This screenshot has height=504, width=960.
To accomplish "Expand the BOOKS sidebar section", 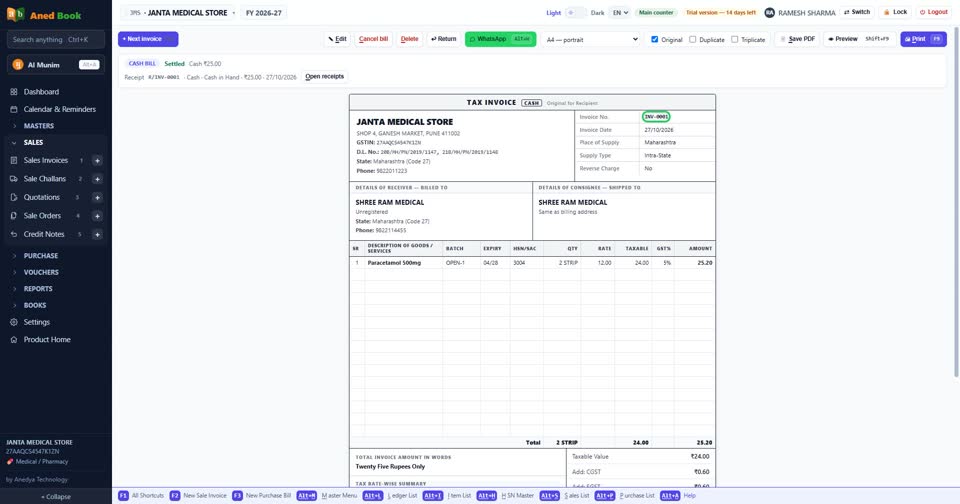I will pyautogui.click(x=35, y=305).
